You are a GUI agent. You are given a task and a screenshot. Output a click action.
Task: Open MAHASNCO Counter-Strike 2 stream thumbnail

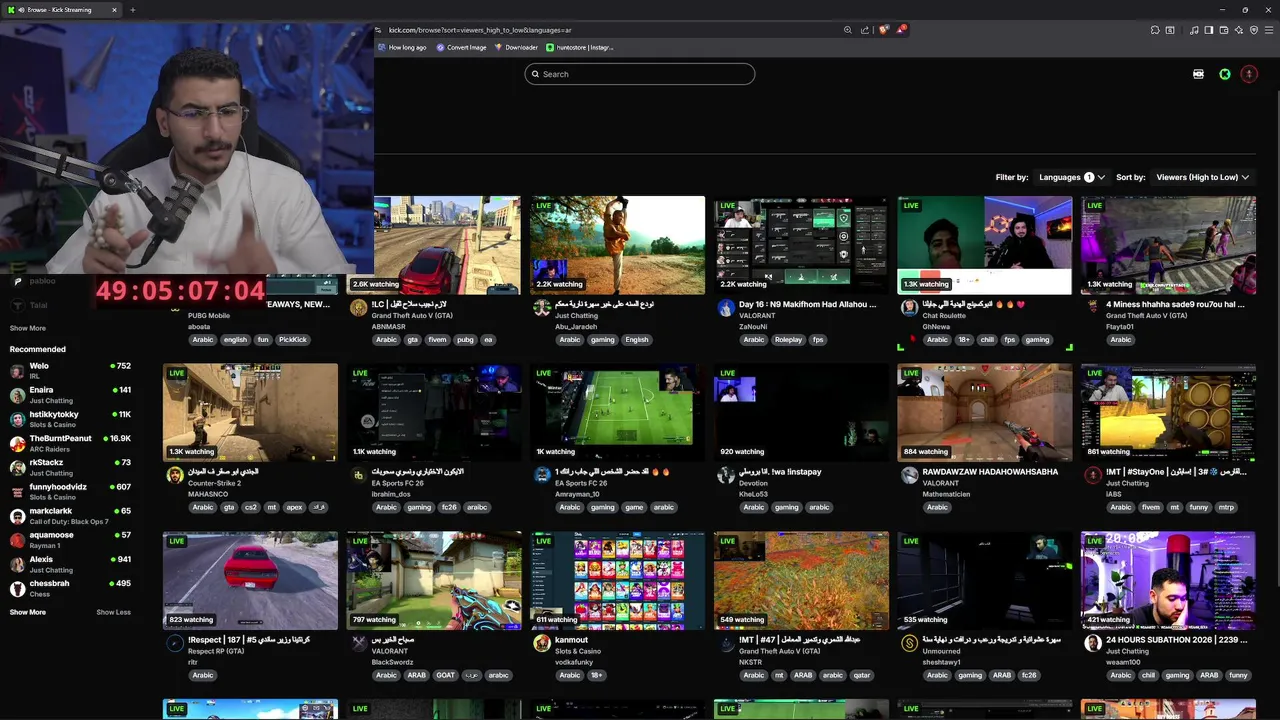point(250,413)
